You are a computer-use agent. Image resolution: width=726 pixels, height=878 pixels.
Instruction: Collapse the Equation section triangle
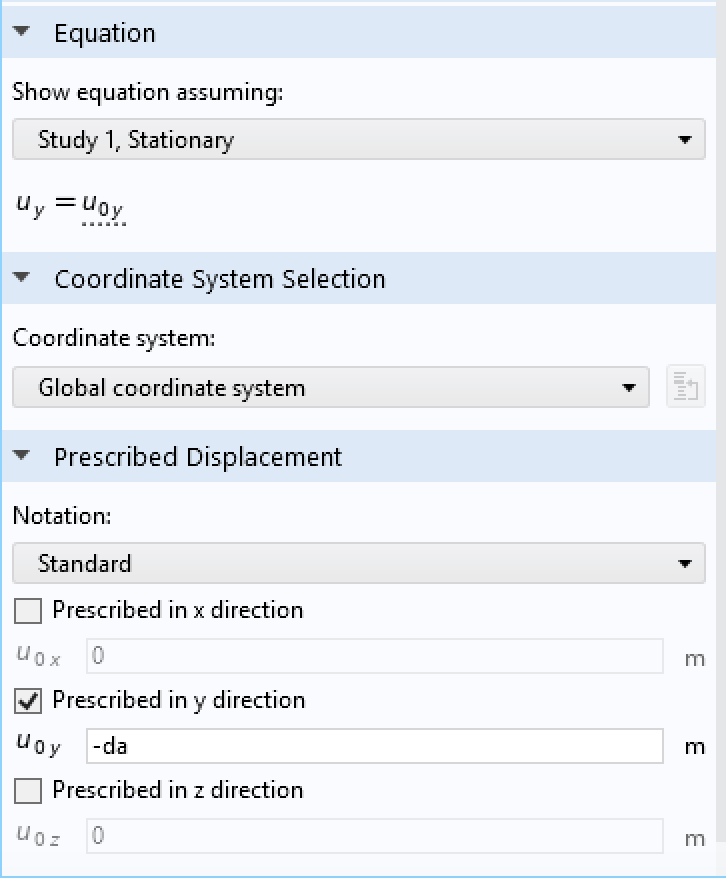(x=24, y=33)
